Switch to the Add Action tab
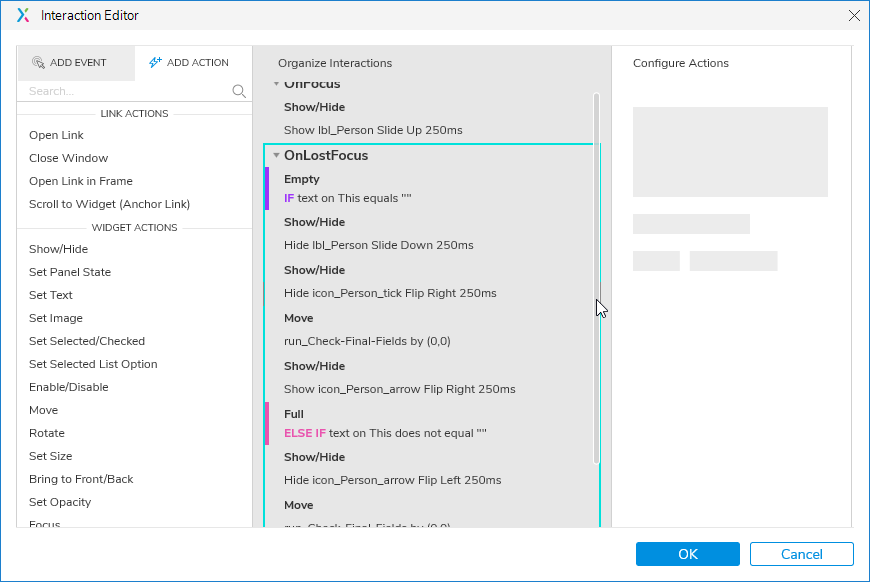The image size is (870, 582). [189, 62]
